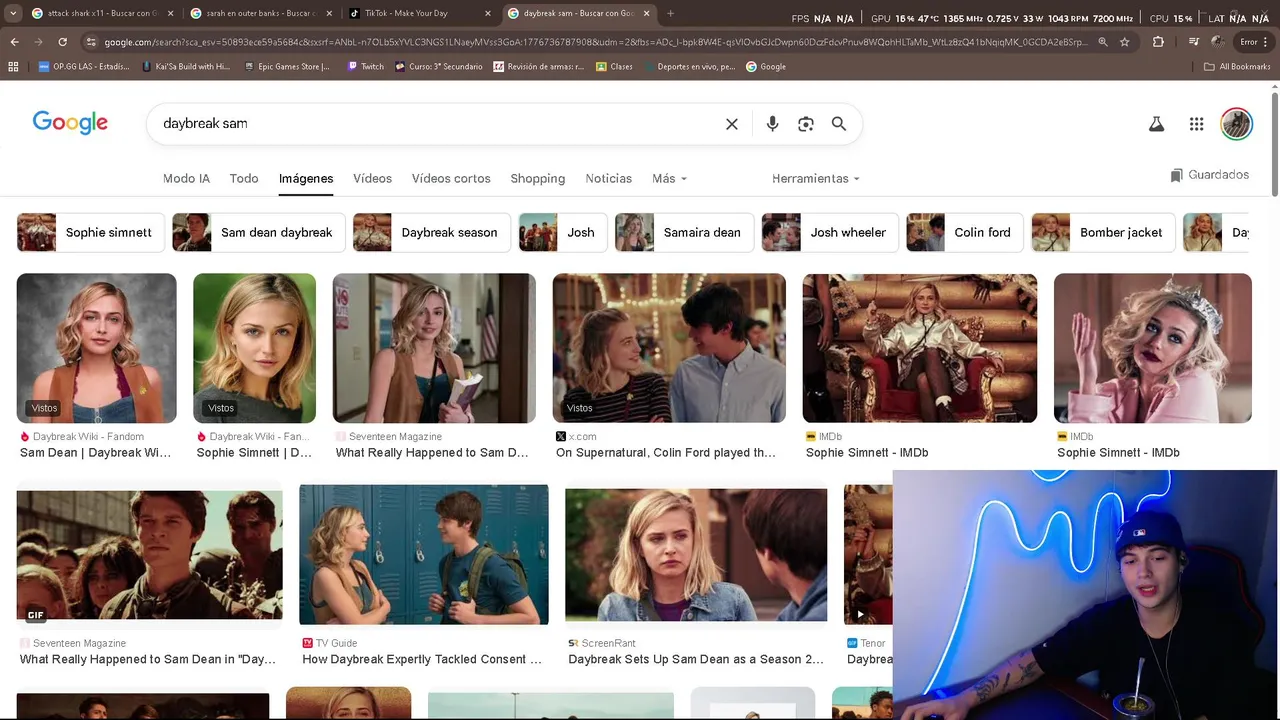Bookmark this page with the star icon
Screen dimensions: 1280x720
click(x=1125, y=42)
